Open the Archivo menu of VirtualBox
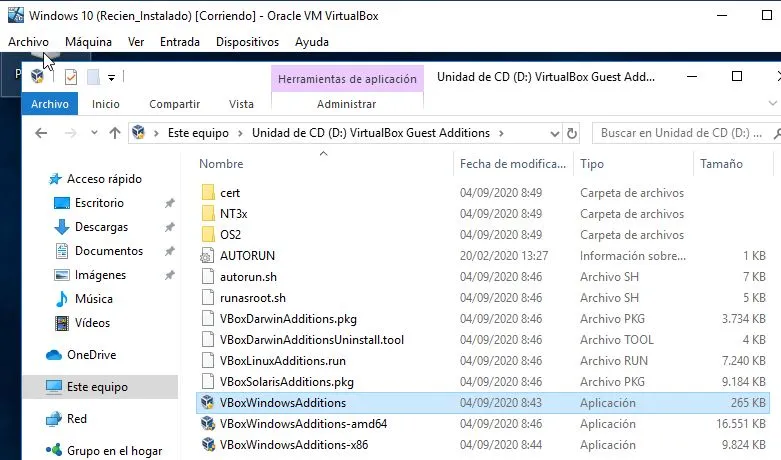The image size is (781, 460). (28, 42)
